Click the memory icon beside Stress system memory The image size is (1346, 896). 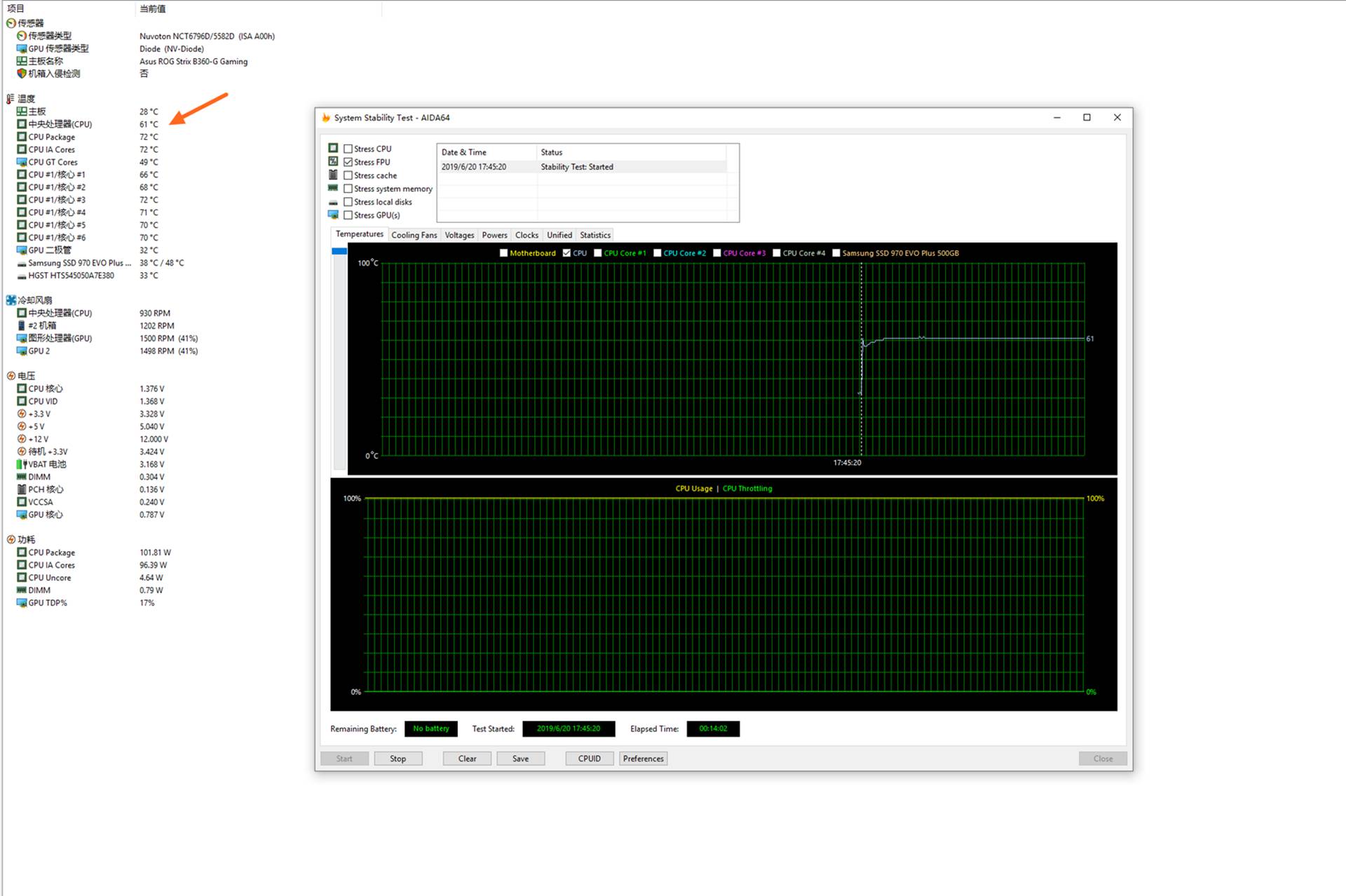pyautogui.click(x=333, y=188)
